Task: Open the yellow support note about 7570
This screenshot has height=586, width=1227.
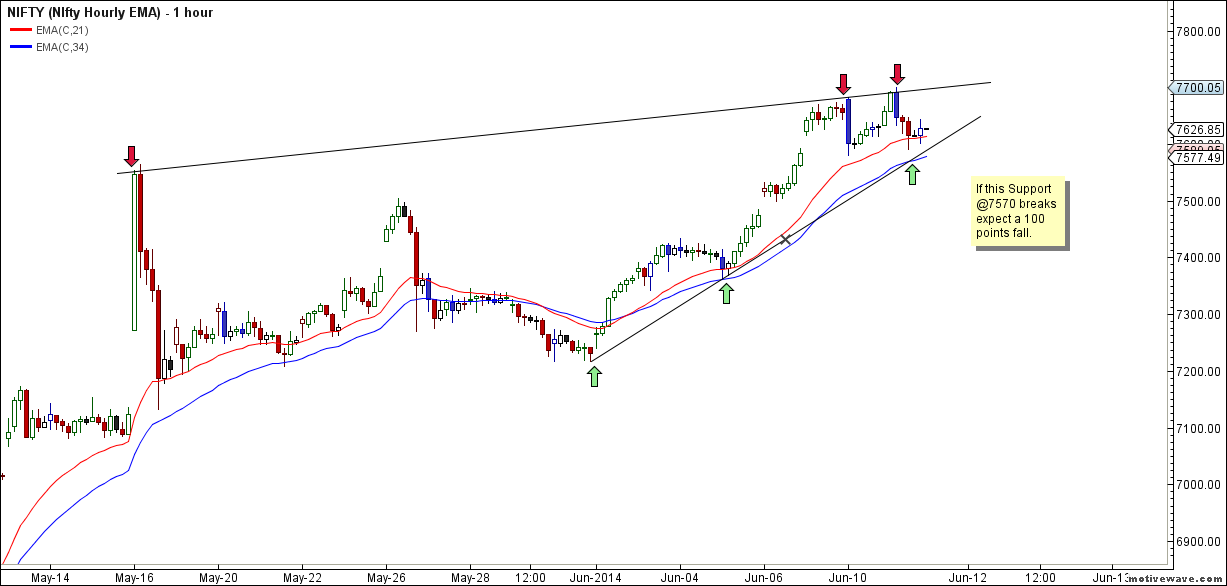Action: coord(1019,211)
